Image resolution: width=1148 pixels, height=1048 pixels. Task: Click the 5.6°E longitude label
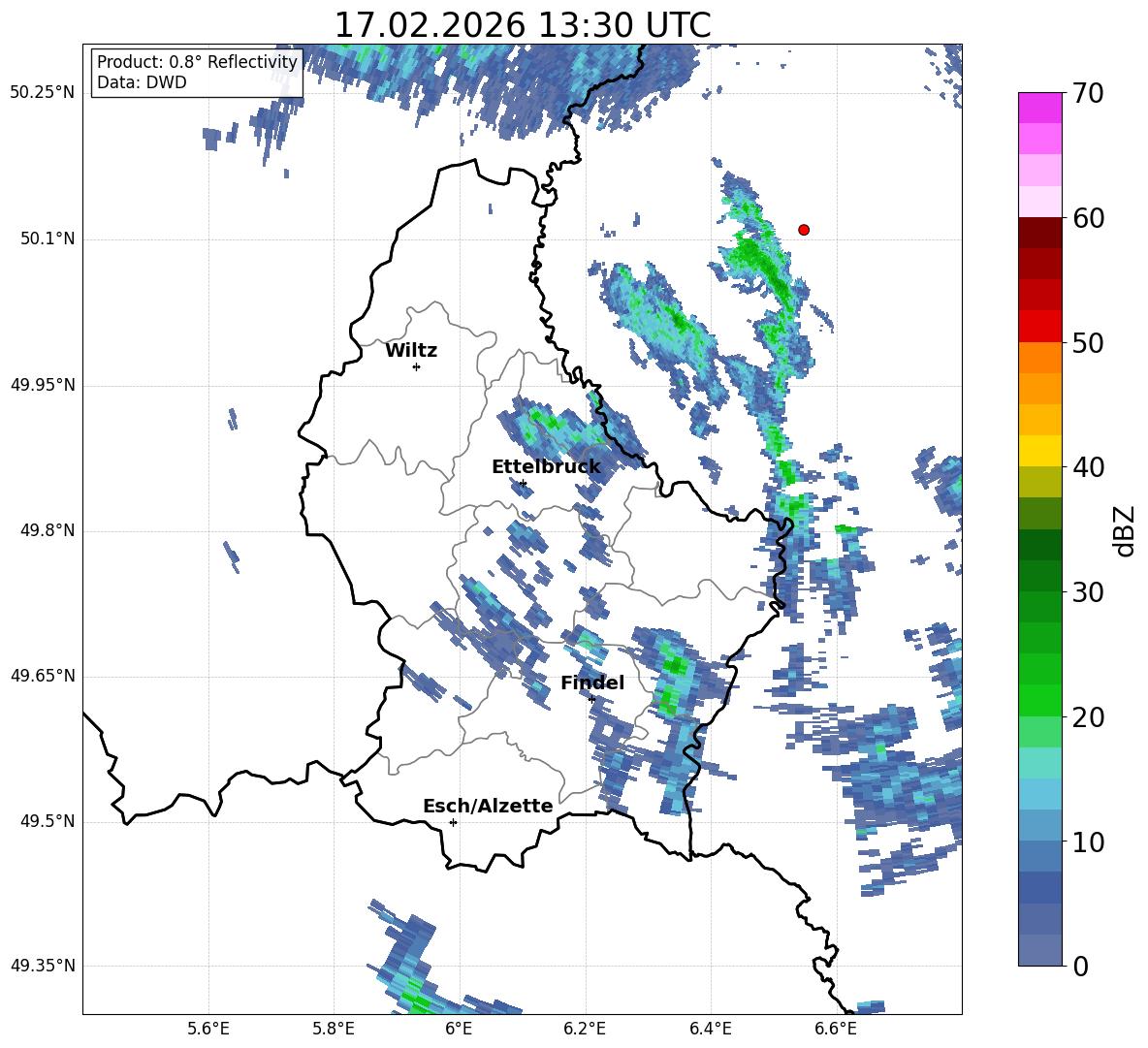point(208,1029)
